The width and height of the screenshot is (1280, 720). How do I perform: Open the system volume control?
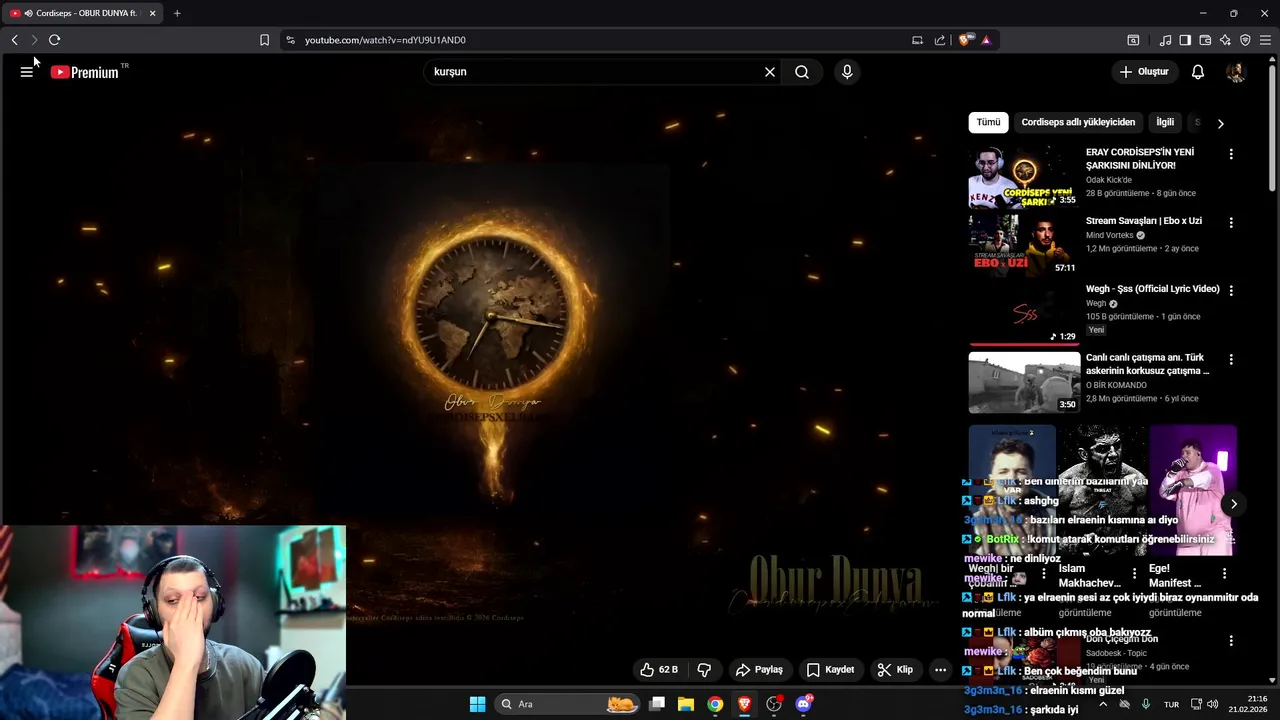[x=1214, y=704]
